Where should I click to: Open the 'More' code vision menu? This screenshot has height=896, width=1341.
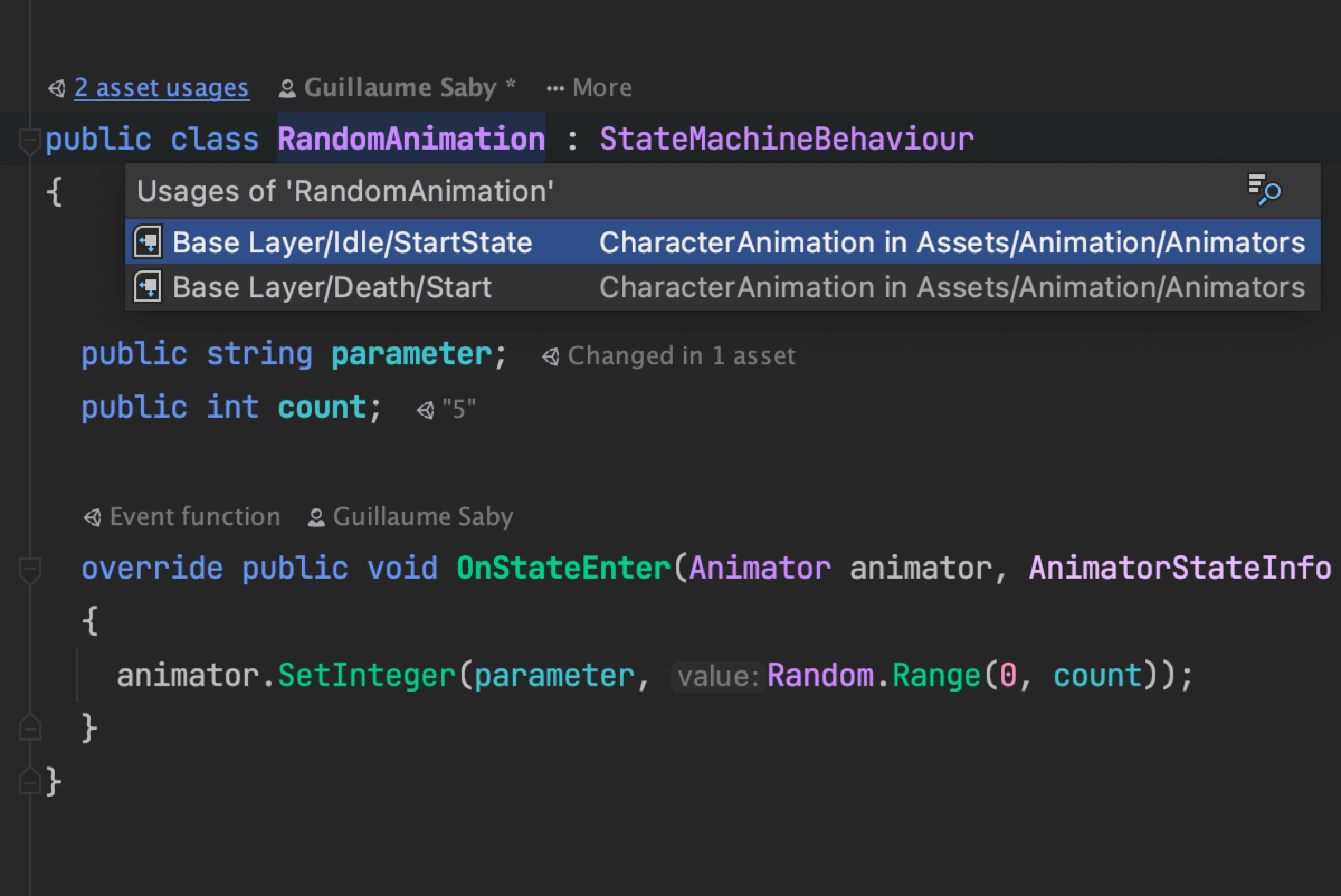[x=602, y=88]
